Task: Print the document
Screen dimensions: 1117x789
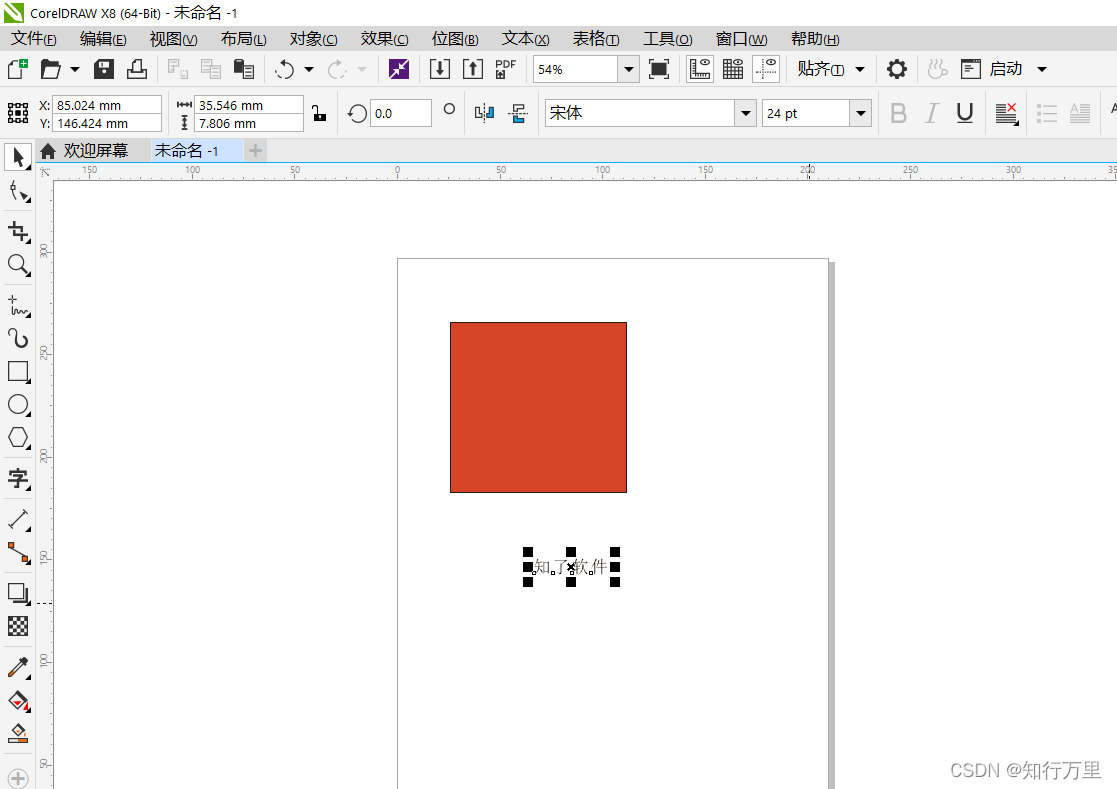Action: (137, 69)
